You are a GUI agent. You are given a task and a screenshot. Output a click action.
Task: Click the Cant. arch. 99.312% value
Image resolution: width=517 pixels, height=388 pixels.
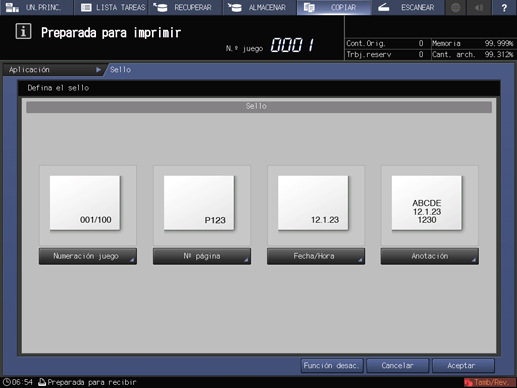point(499,54)
